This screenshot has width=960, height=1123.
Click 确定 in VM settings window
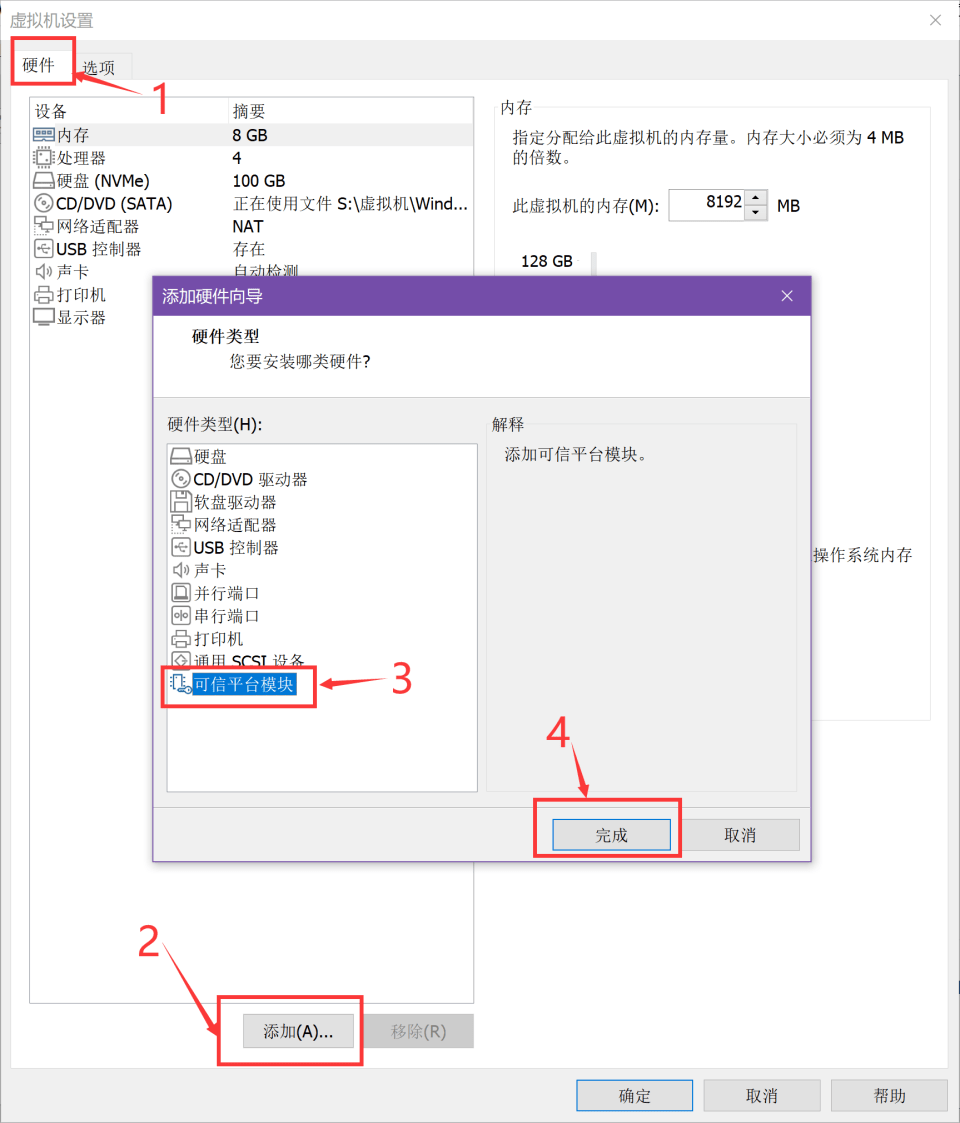[635, 1096]
